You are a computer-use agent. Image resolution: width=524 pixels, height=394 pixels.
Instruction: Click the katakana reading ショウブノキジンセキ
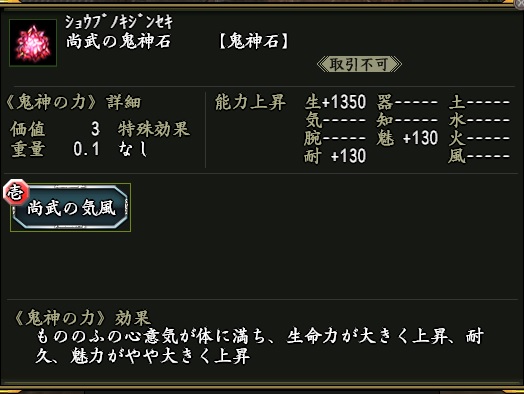119,22
